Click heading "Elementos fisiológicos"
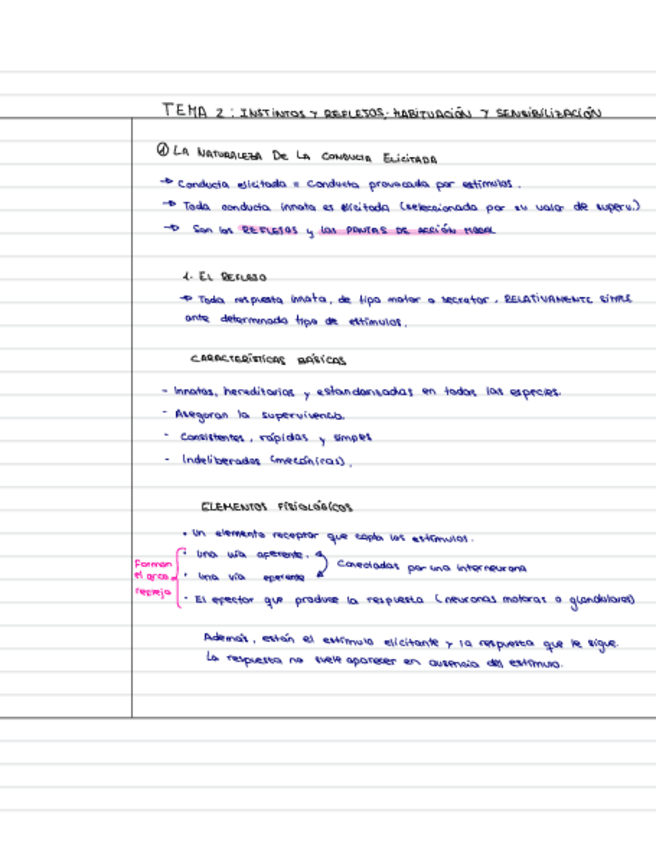The width and height of the screenshot is (656, 848). click(277, 507)
